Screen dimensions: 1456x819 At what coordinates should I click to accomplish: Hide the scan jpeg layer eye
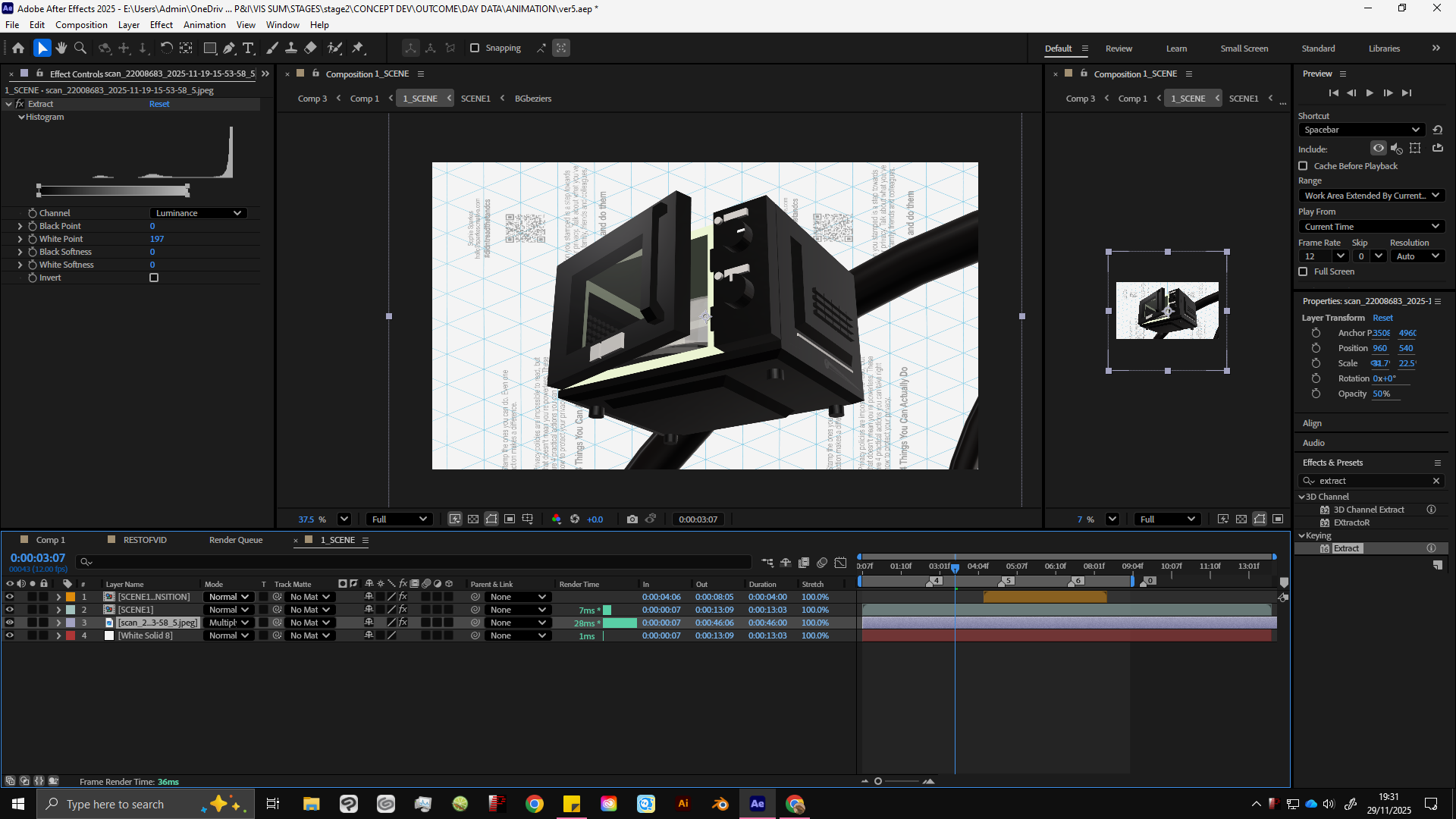(10, 623)
